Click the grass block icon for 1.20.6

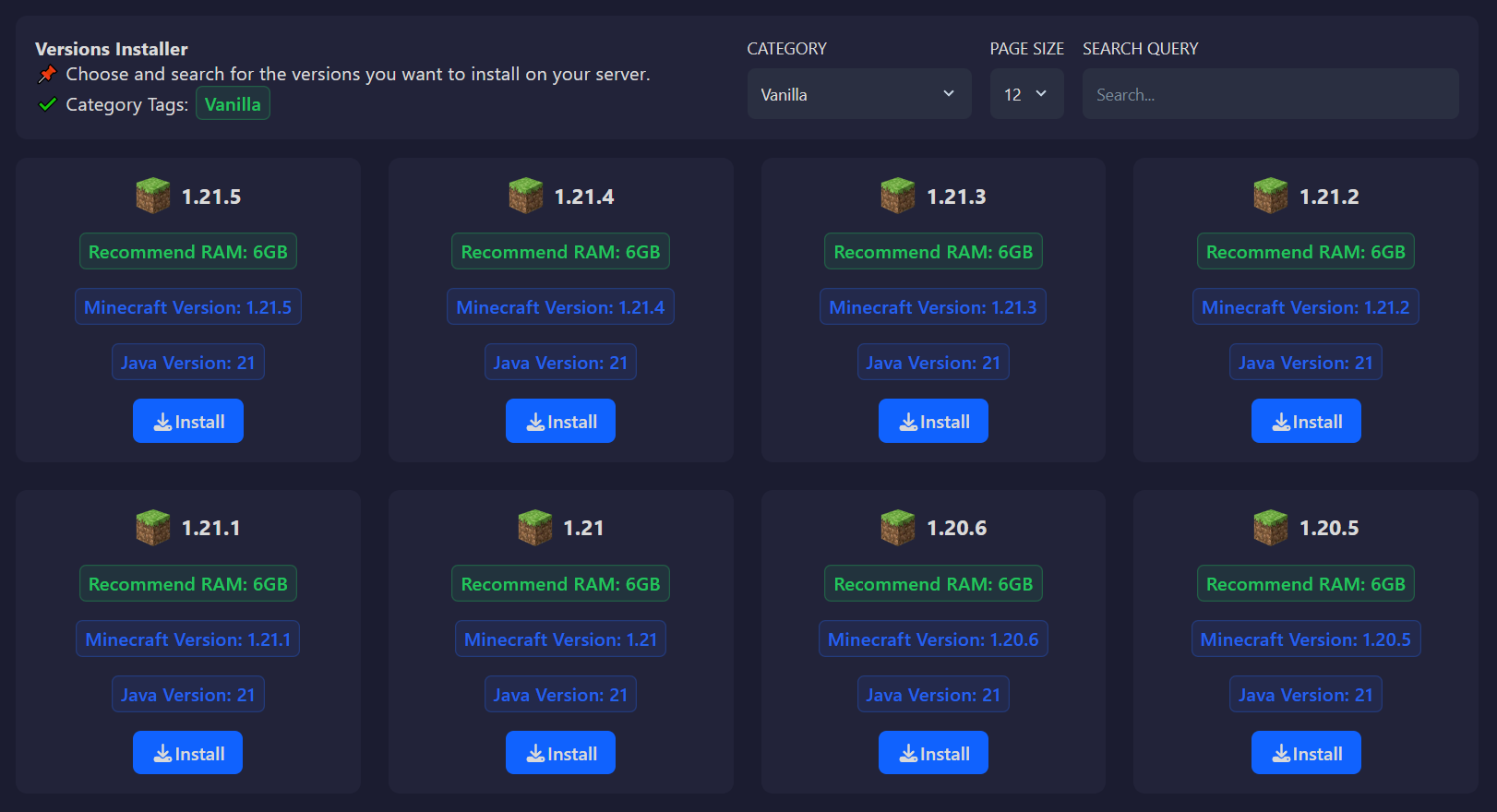[x=898, y=528]
